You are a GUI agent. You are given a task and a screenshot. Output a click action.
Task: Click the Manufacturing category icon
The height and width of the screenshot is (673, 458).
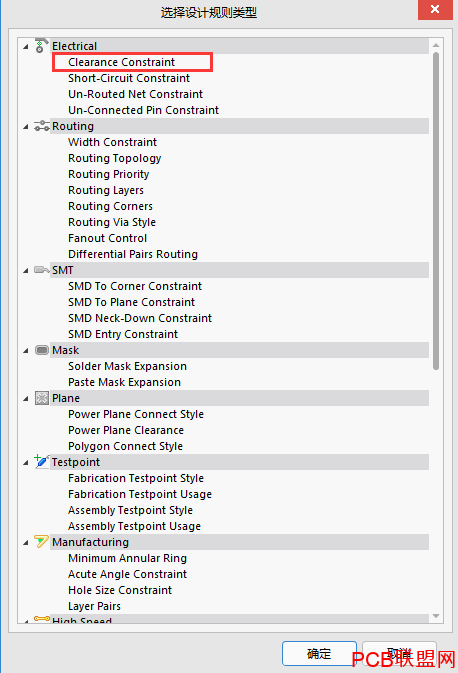pyautogui.click(x=42, y=542)
